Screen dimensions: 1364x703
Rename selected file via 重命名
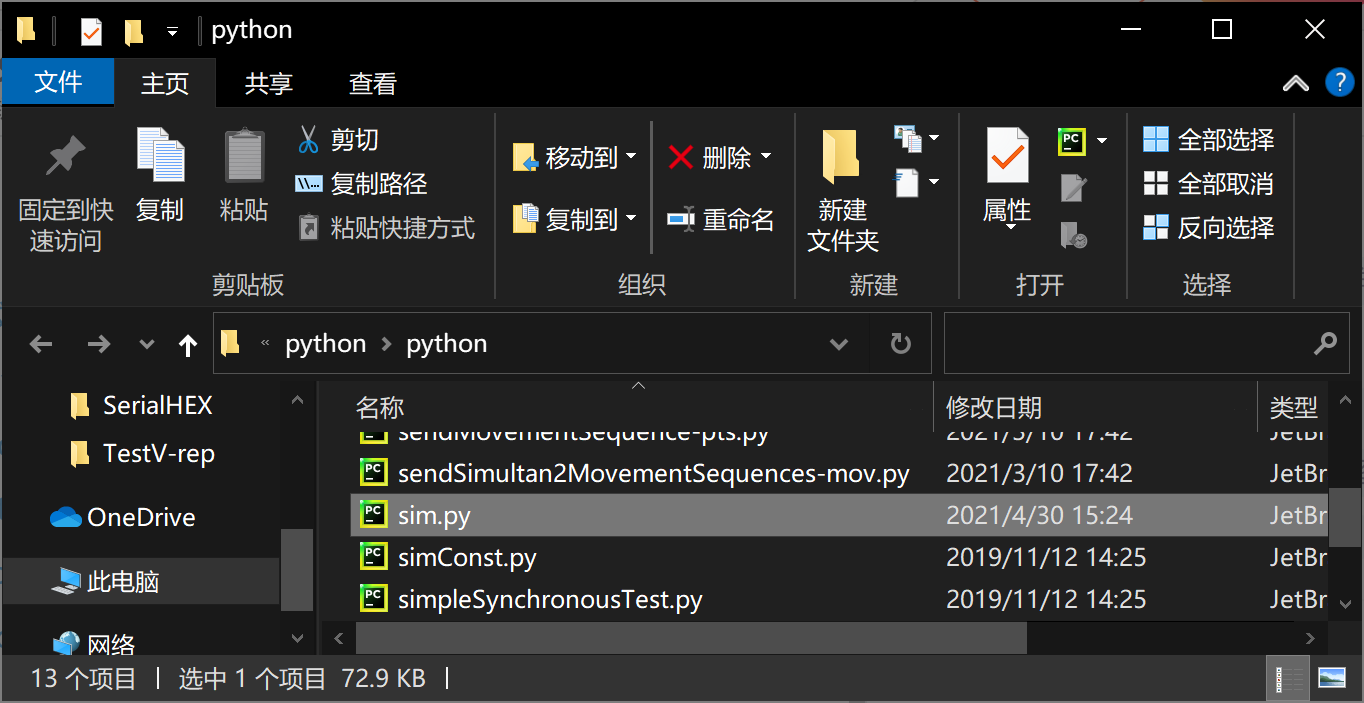721,219
